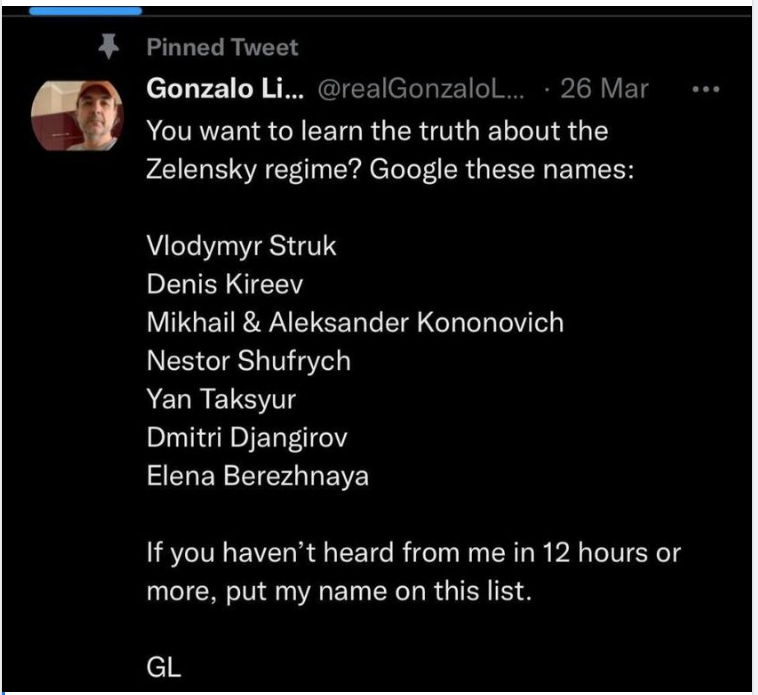The image size is (758, 695).
Task: Click "Mikhail & Aleksander Kononovich" text
Action: pos(355,323)
